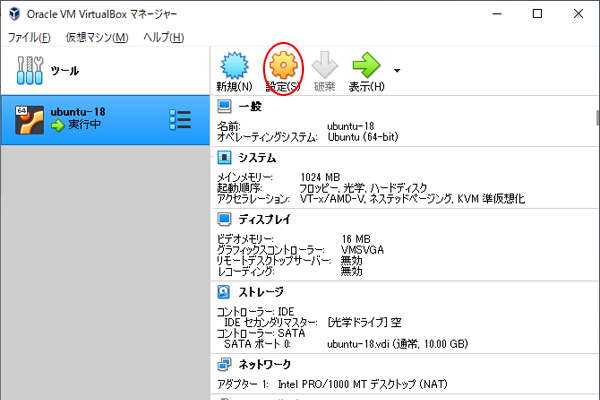Click the ubuntu-18 OS thumbnail icon
This screenshot has width=600, height=400.
29,120
